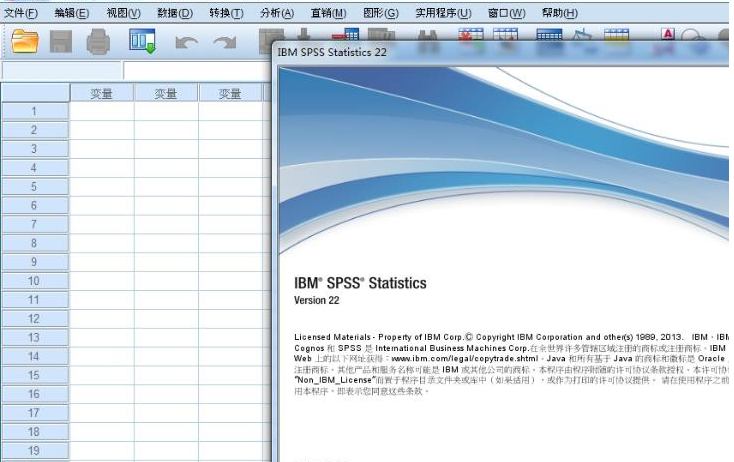This screenshot has width=734, height=462.
Task: Open the 转换(T) menu
Action: 226,13
